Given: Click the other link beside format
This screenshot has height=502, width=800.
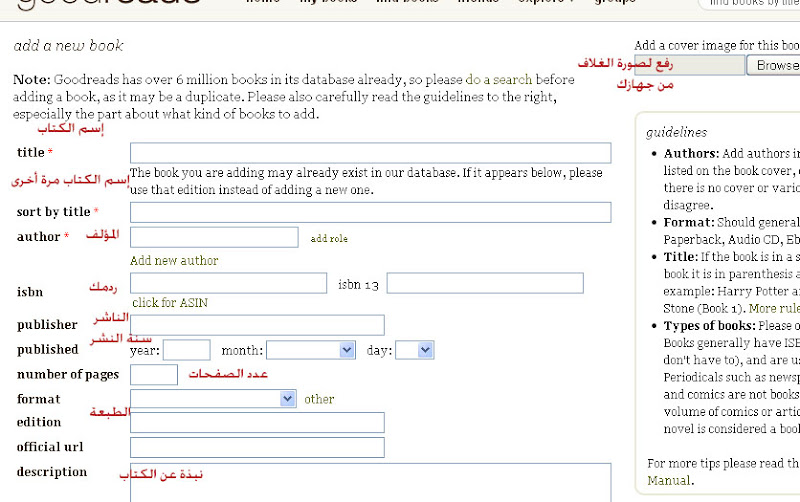Looking at the screenshot, I should point(319,399).
